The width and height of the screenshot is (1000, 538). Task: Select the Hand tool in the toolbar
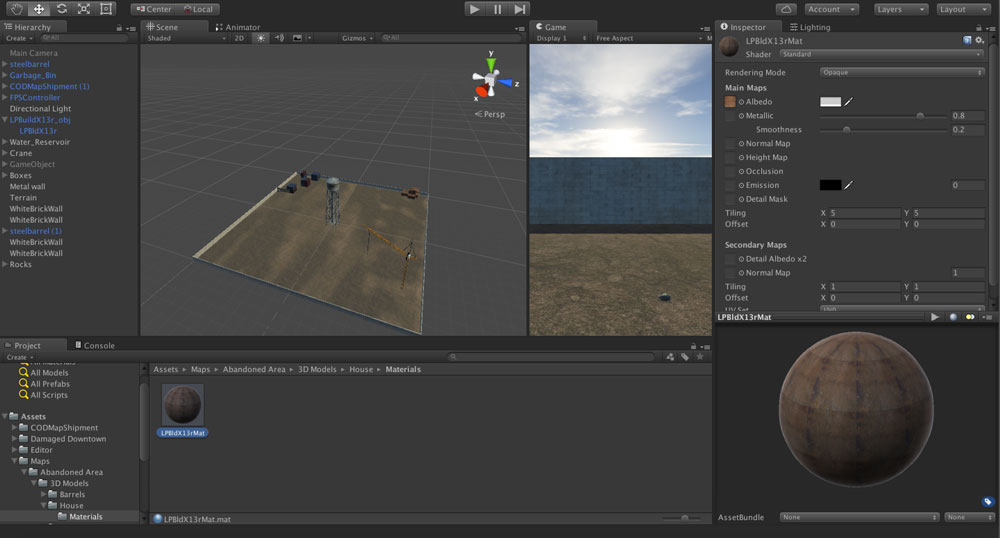click(16, 9)
